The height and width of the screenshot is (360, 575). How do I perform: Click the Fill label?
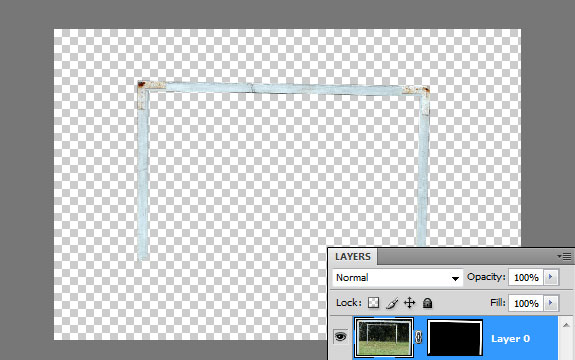tap(497, 303)
